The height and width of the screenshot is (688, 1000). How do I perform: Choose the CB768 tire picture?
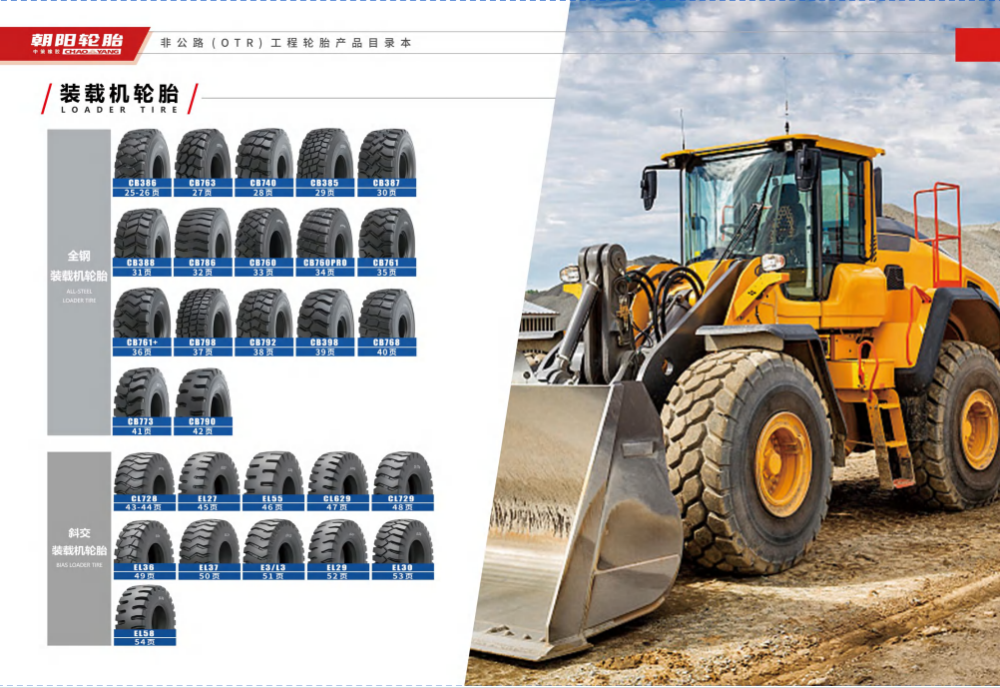[386, 313]
